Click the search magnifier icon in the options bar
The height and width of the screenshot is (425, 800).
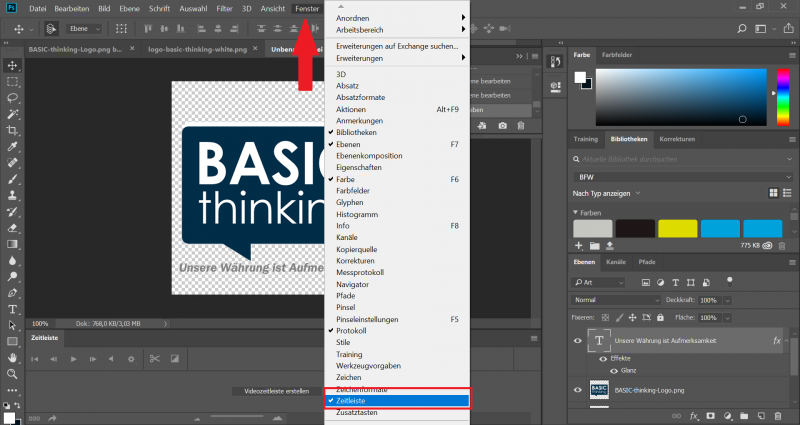coord(742,29)
